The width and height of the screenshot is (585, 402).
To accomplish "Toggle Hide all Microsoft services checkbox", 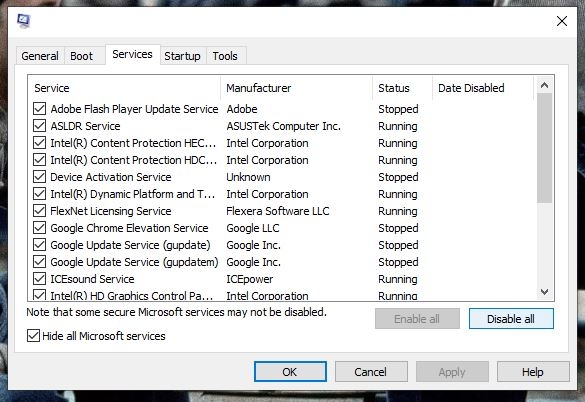I will coord(33,336).
